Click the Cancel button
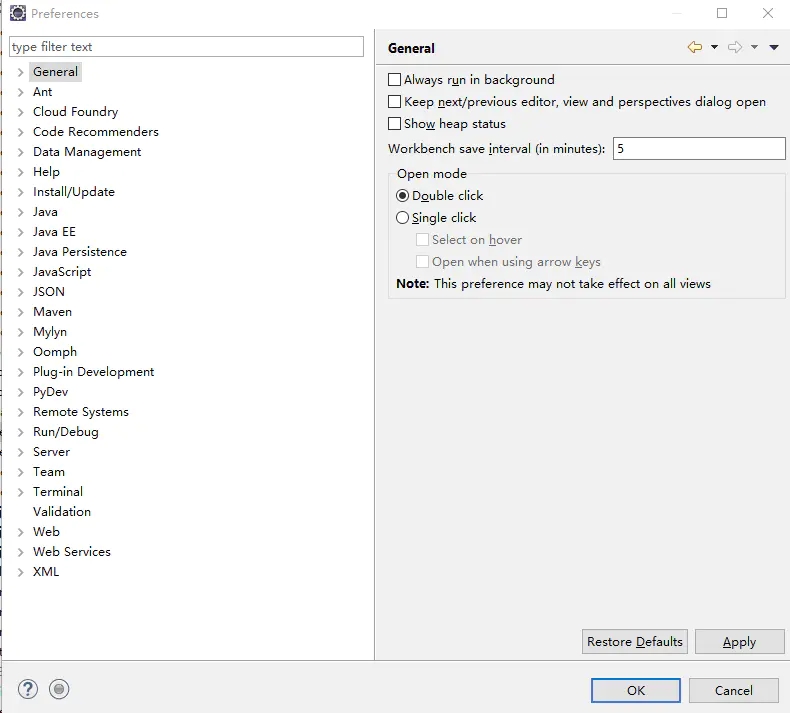790x713 pixels. pyautogui.click(x=734, y=690)
